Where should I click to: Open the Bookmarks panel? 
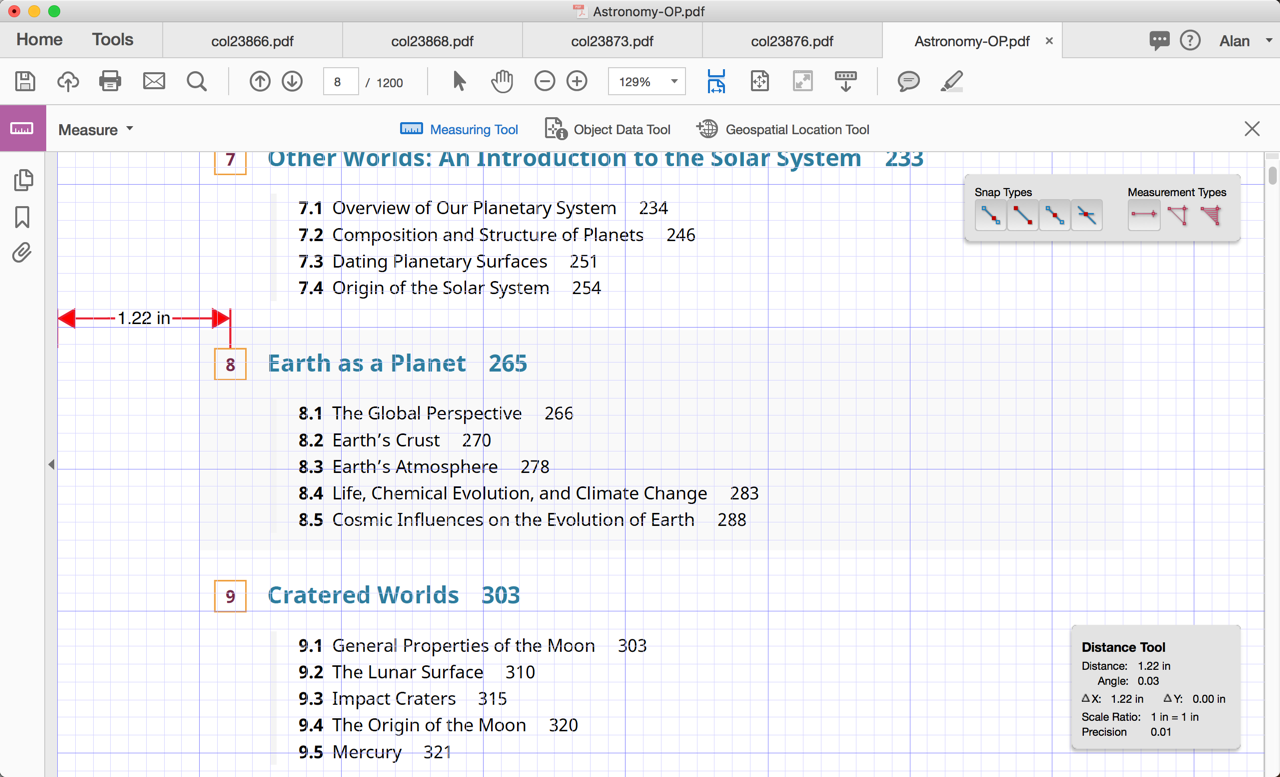pos(22,217)
